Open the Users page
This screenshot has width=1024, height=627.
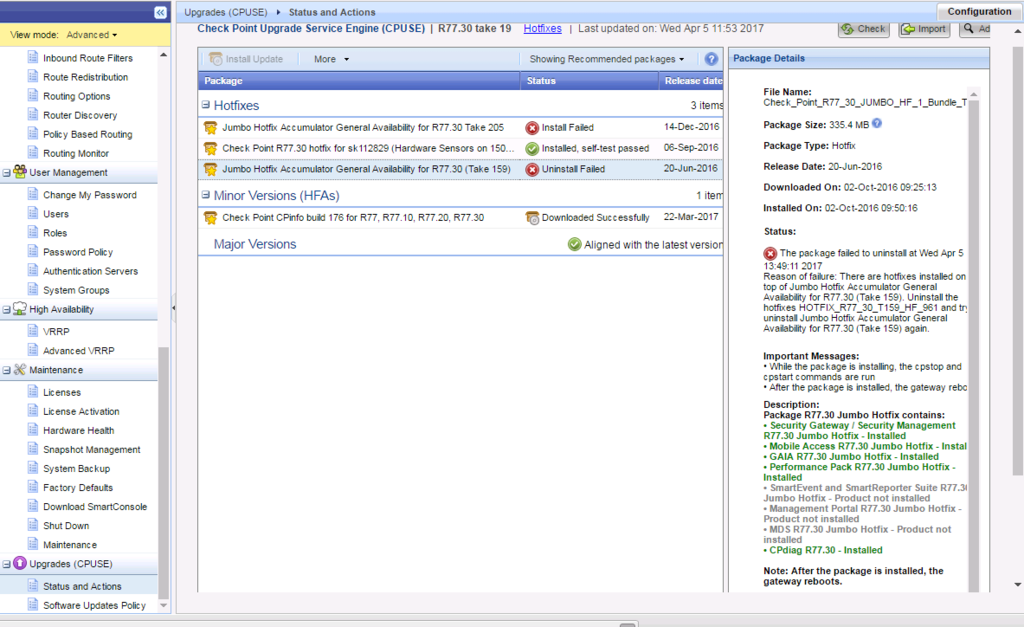[x=56, y=214]
